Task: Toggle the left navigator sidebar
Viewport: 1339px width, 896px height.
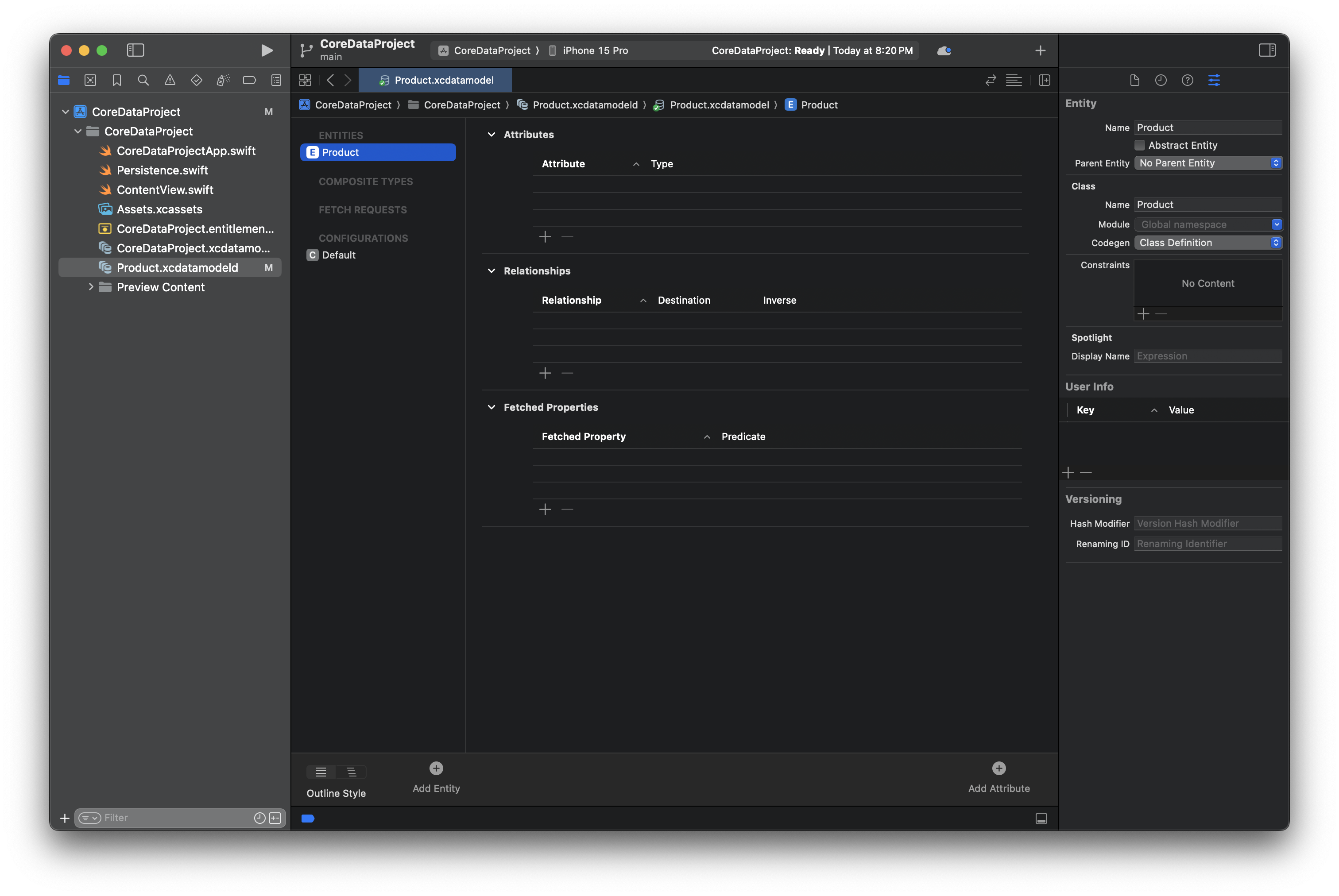Action: [135, 50]
